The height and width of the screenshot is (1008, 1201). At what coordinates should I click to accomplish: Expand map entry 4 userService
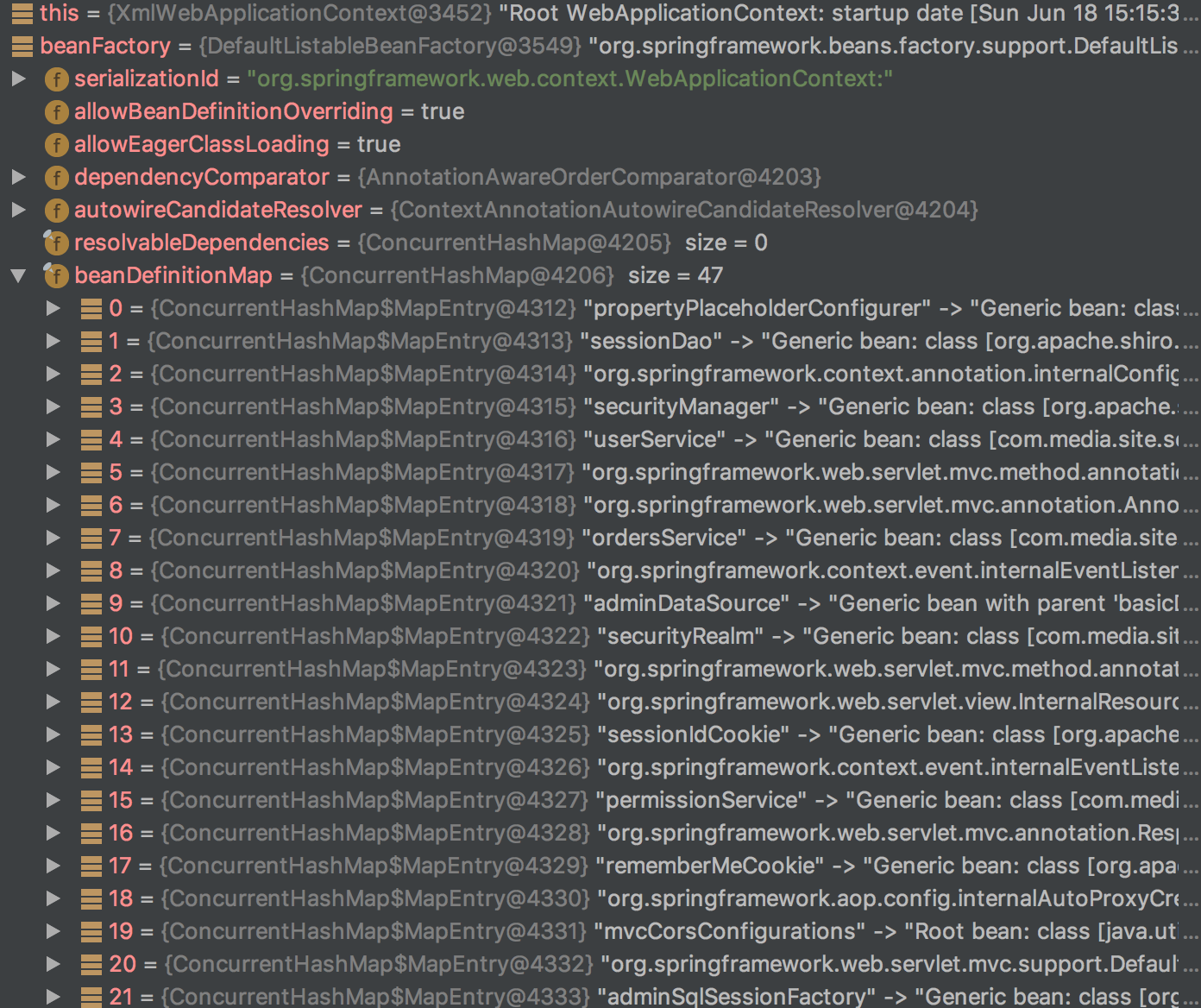[53, 439]
